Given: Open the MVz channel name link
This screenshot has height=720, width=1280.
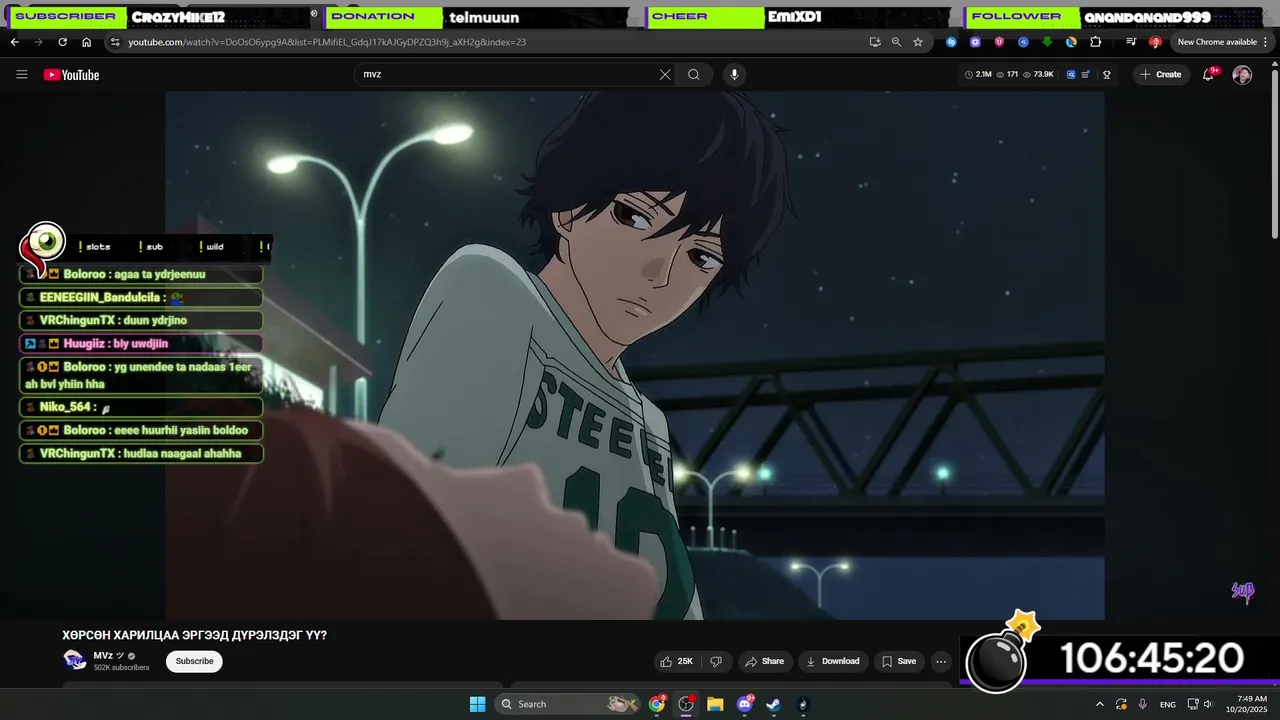Looking at the screenshot, I should [103, 656].
